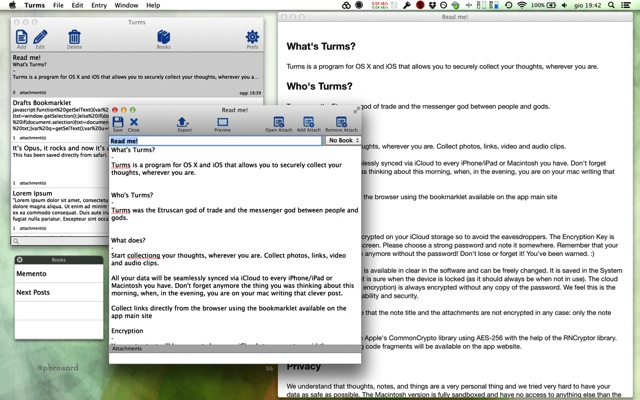
Task: Export the note via Export icon
Action: pos(182,122)
